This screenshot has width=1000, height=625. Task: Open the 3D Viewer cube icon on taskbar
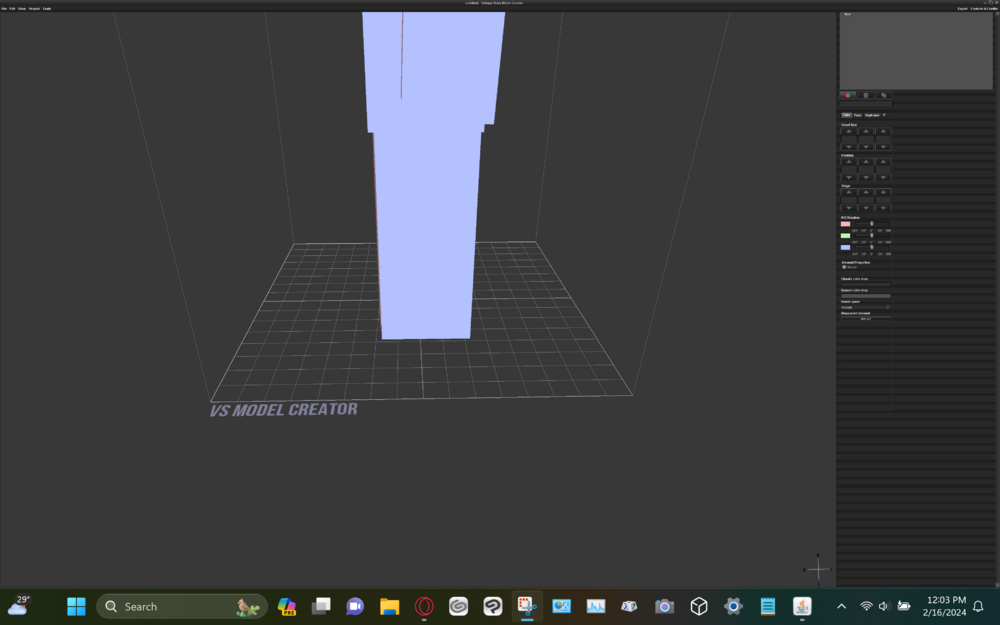click(x=698, y=606)
